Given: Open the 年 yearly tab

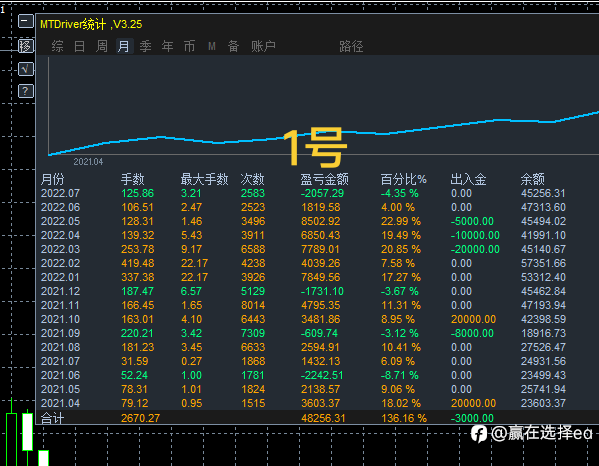Looking at the screenshot, I should click(167, 46).
